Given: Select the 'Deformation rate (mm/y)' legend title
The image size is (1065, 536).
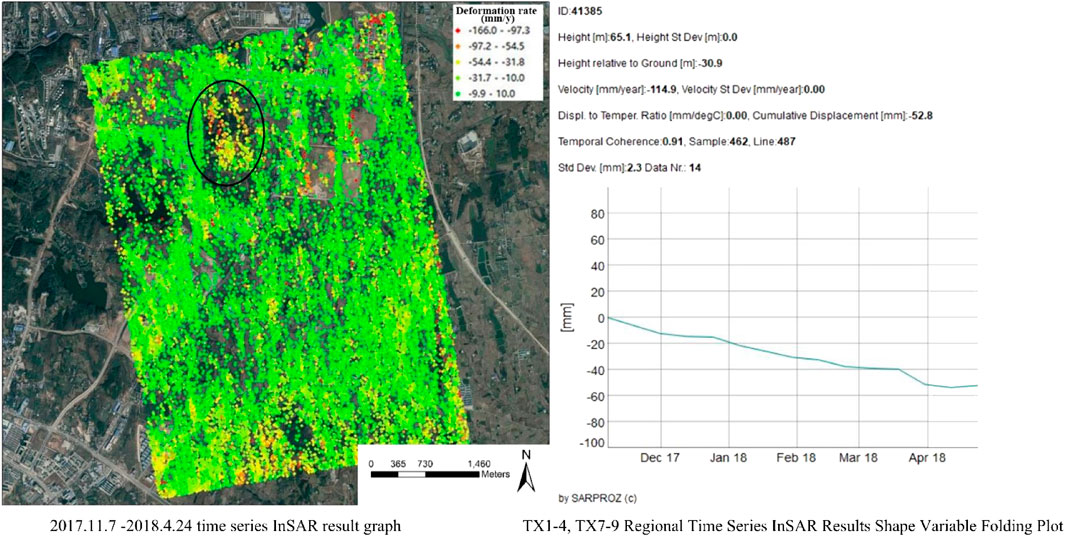Looking at the screenshot, I should (496, 15).
